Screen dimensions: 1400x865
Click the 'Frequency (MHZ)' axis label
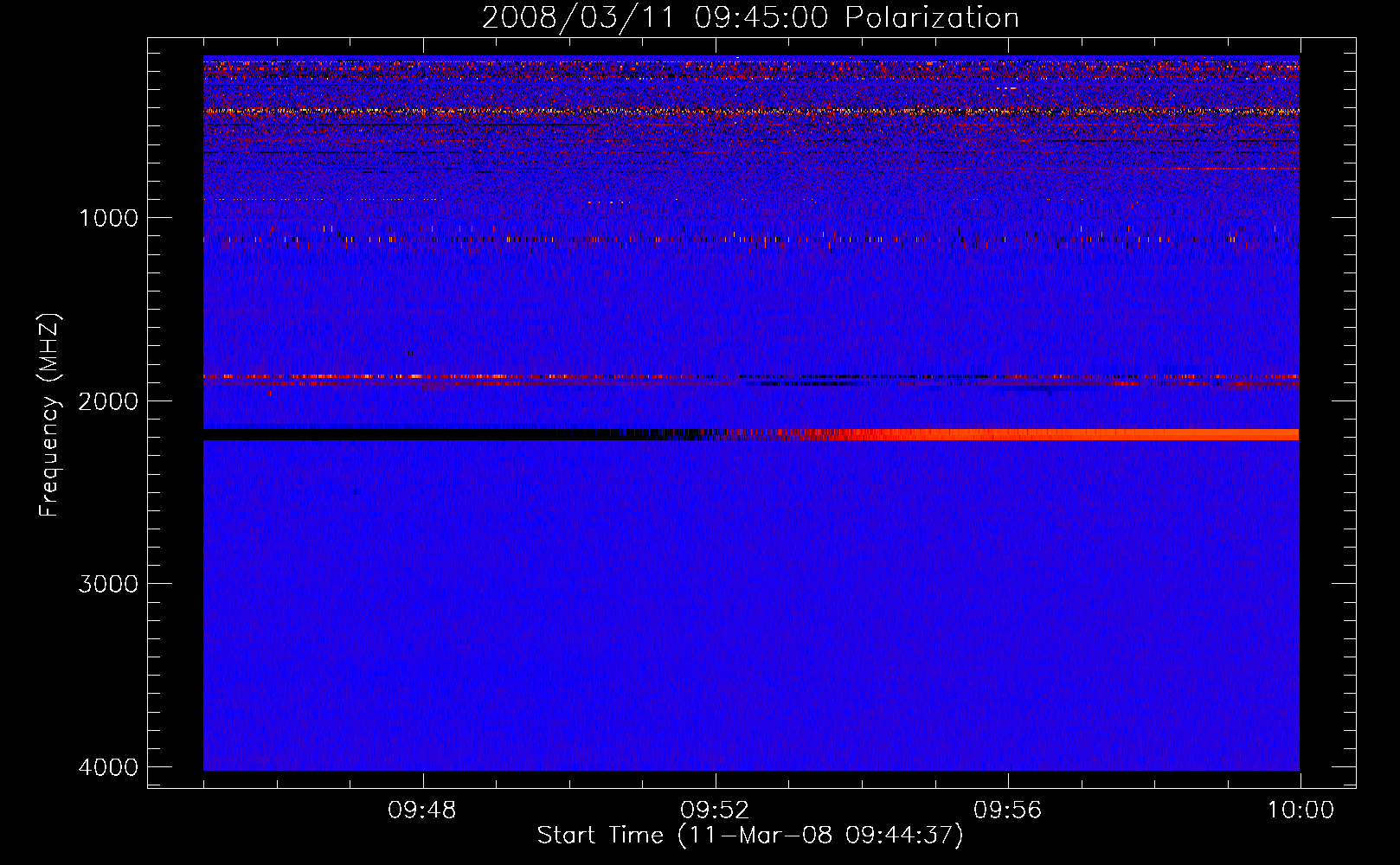click(x=49, y=414)
